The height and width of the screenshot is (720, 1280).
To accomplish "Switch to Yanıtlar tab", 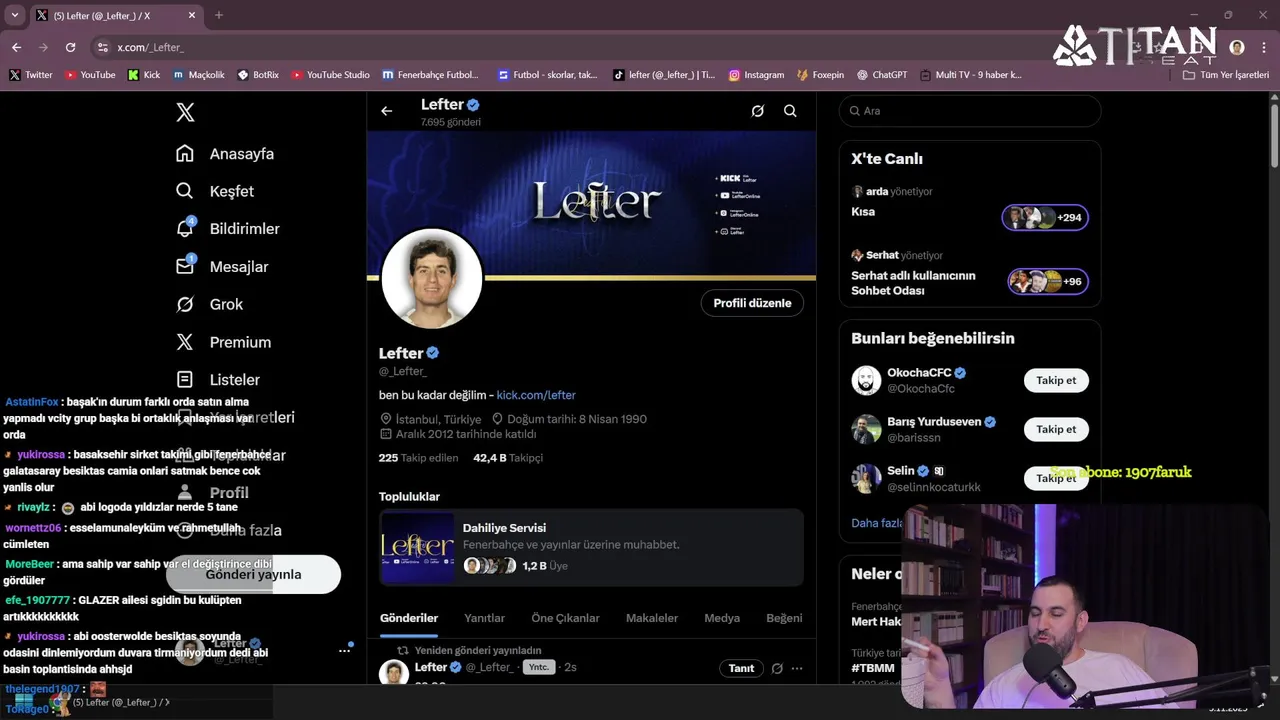I will click(484, 618).
